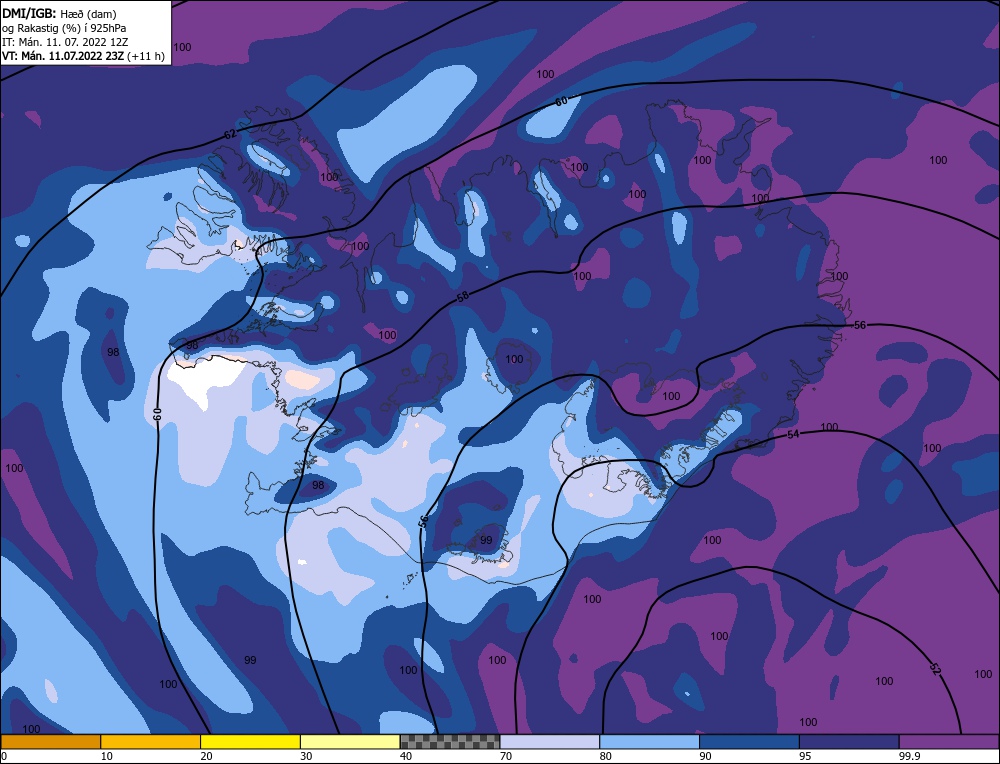Click the medium blue 90–95 legend swatch
The height and width of the screenshot is (764, 1000).
[749, 741]
